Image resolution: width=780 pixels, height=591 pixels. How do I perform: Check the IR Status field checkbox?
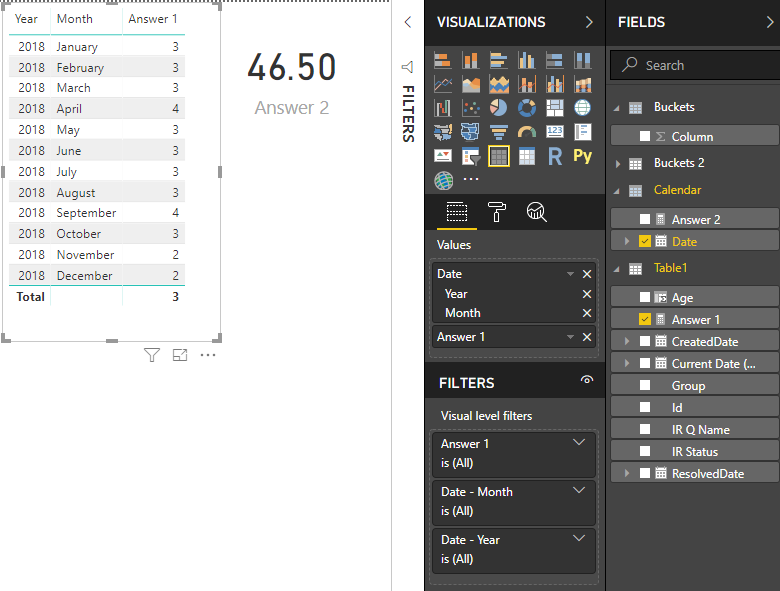tap(645, 451)
